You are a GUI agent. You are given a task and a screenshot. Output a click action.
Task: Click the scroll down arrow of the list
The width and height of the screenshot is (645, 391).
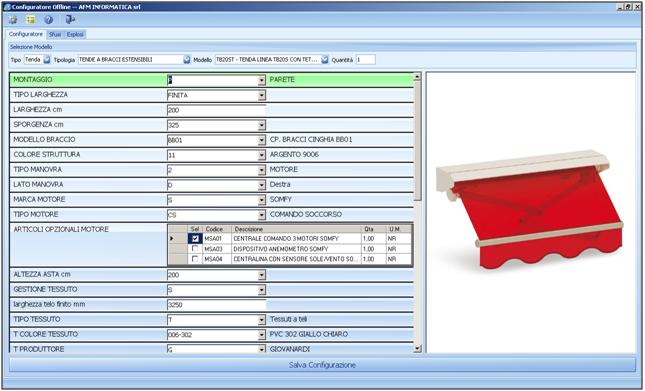tap(418, 349)
